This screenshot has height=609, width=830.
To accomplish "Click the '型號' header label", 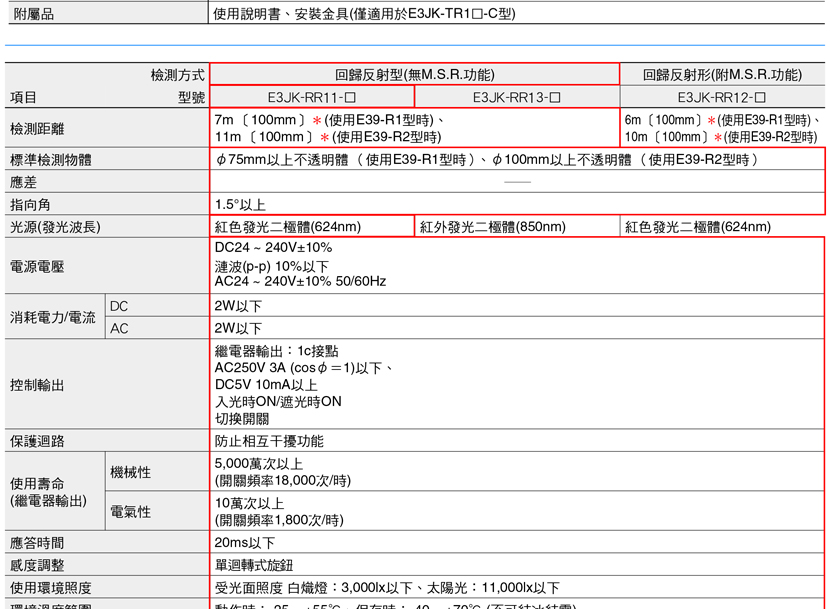I will click(191, 97).
